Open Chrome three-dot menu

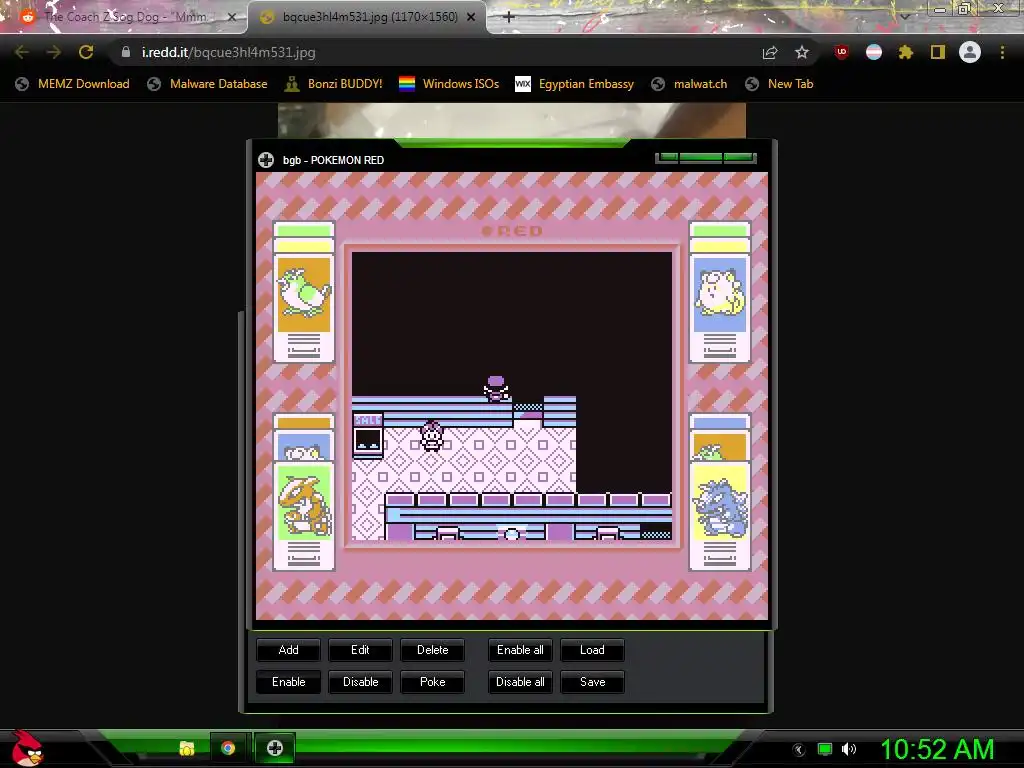click(1002, 52)
